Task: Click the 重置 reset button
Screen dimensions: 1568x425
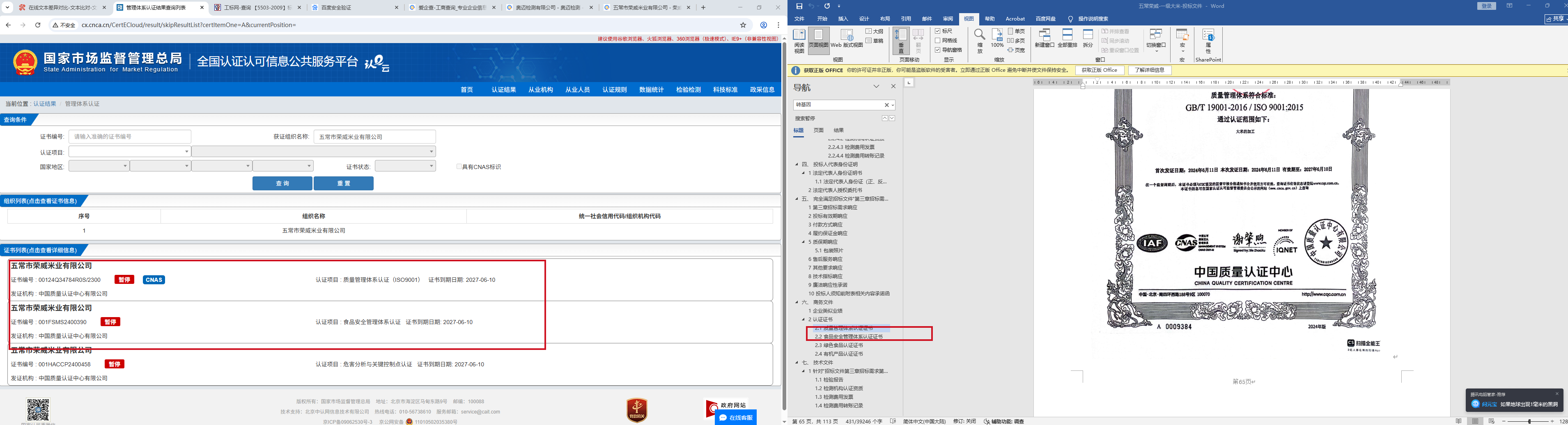Action: pos(344,183)
